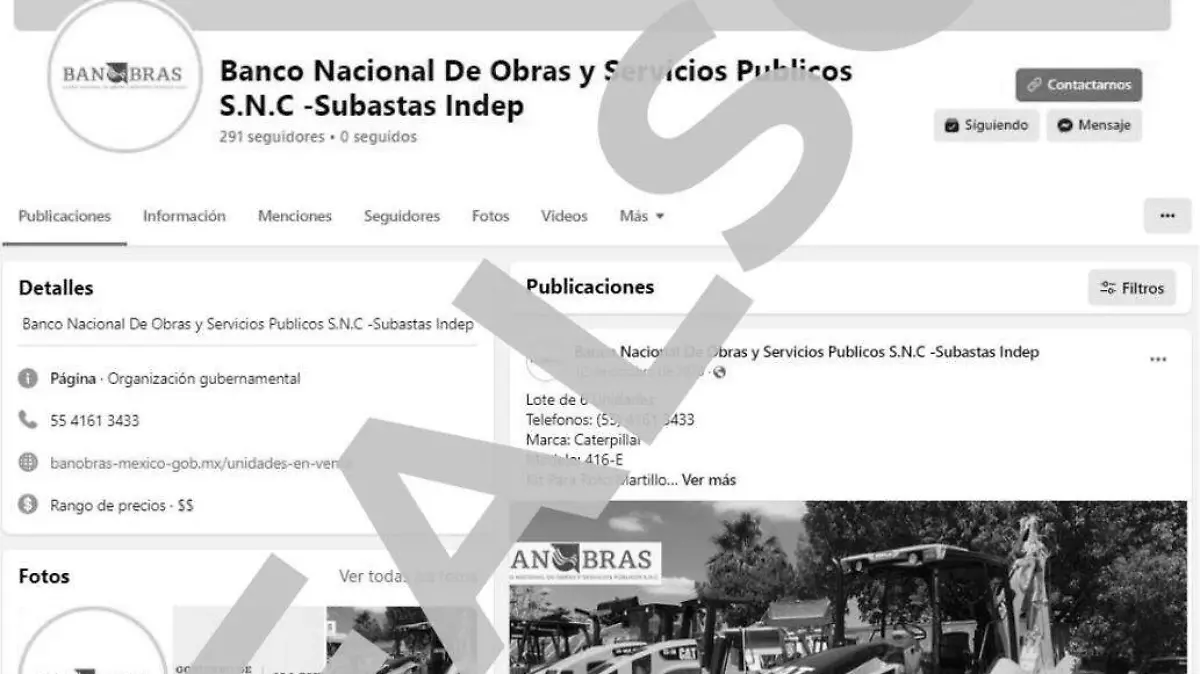
Task: Open the Fotos tab
Action: (491, 216)
